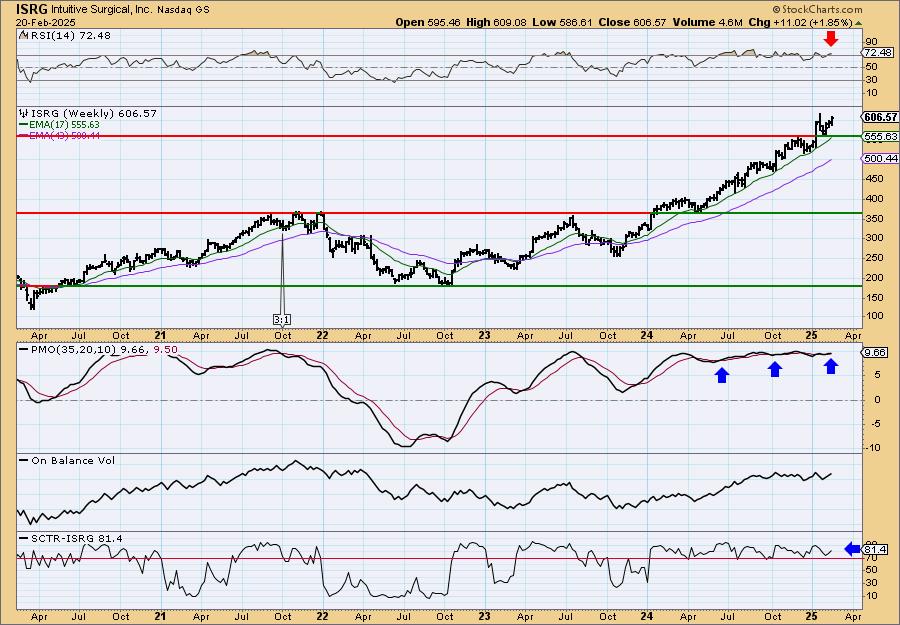Click the 72.48 RSI value tag on the right axis

tap(878, 52)
